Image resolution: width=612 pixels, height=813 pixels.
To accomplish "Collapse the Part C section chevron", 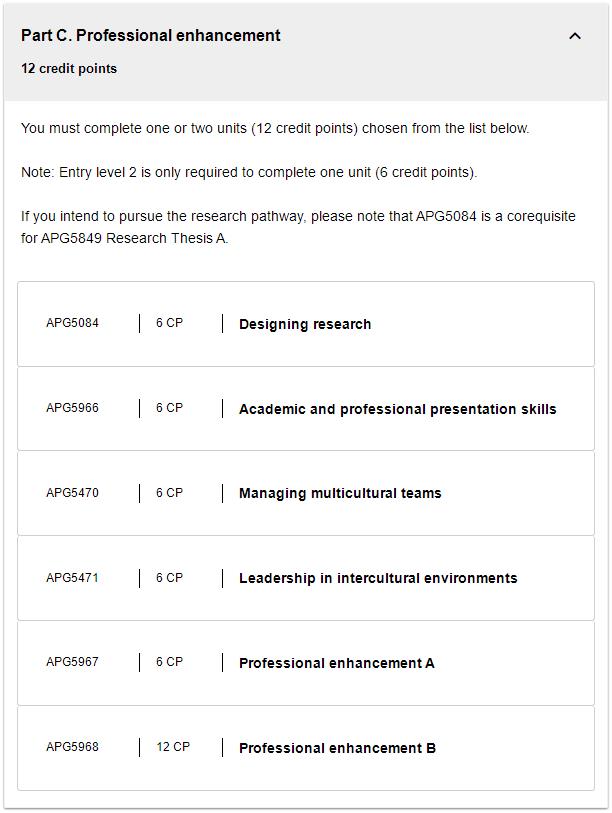I will click(x=575, y=36).
